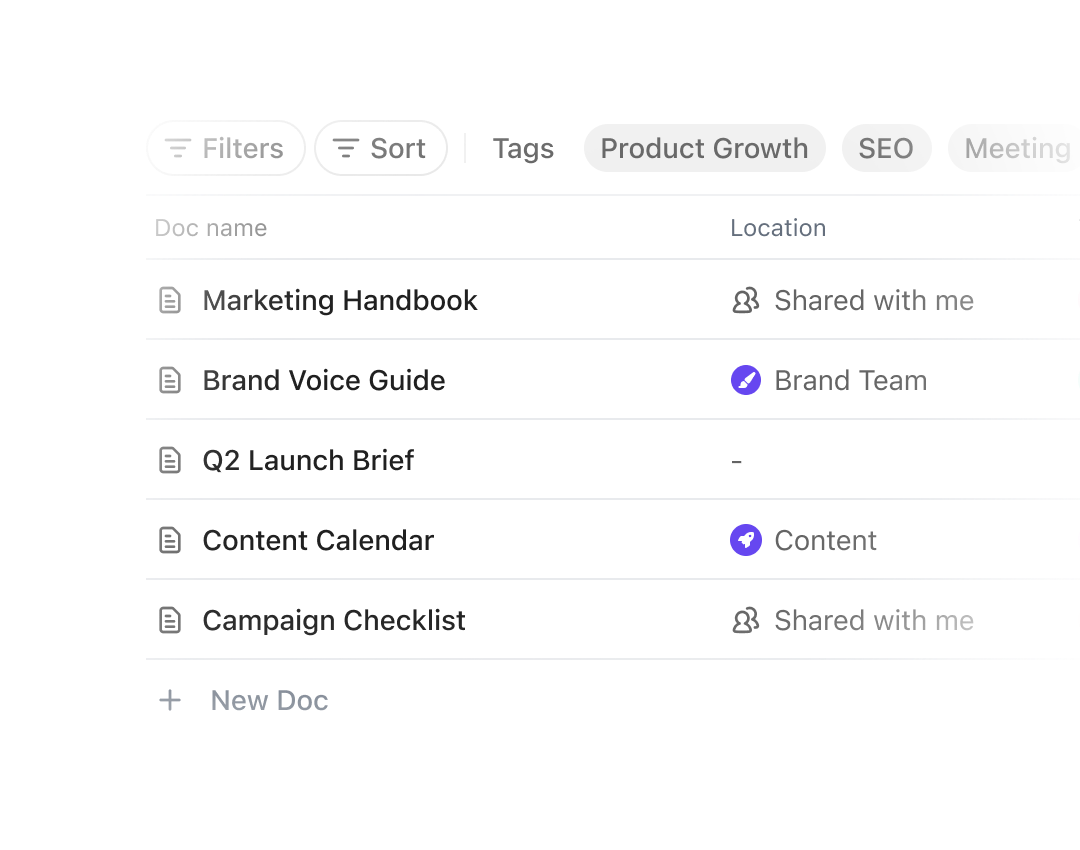1080x850 pixels.
Task: Click the rocket icon for the Content space
Action: [746, 540]
